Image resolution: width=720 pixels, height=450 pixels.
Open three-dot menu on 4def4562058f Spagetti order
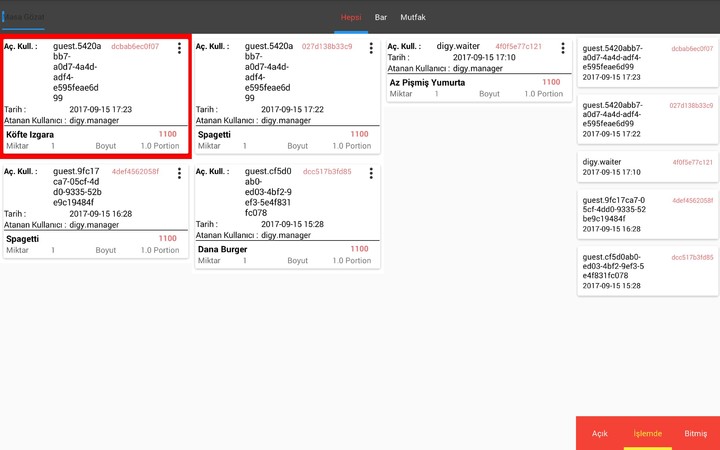tap(179, 173)
